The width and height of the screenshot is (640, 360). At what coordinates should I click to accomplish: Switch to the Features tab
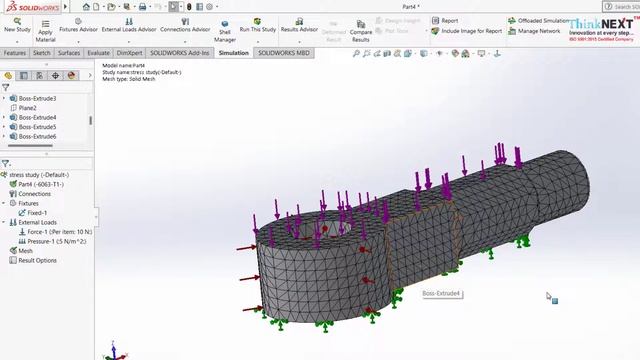click(15, 53)
